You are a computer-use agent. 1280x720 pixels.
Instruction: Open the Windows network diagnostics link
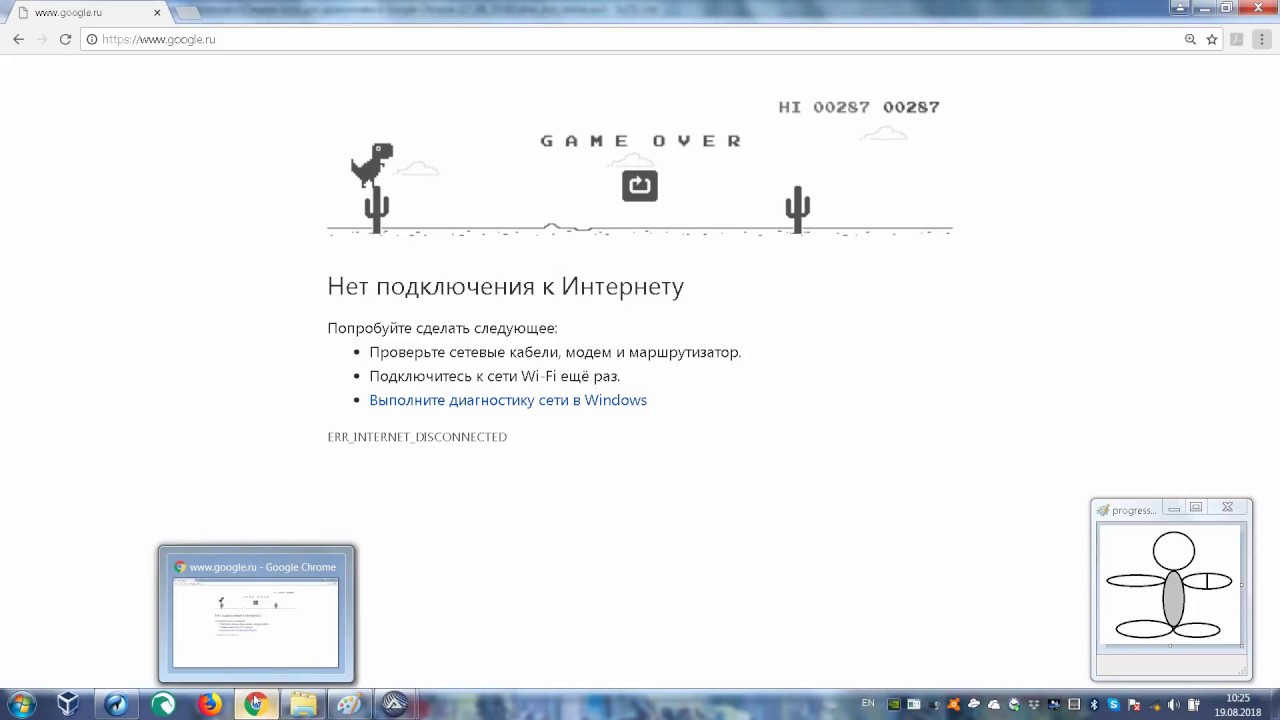pyautogui.click(x=508, y=400)
